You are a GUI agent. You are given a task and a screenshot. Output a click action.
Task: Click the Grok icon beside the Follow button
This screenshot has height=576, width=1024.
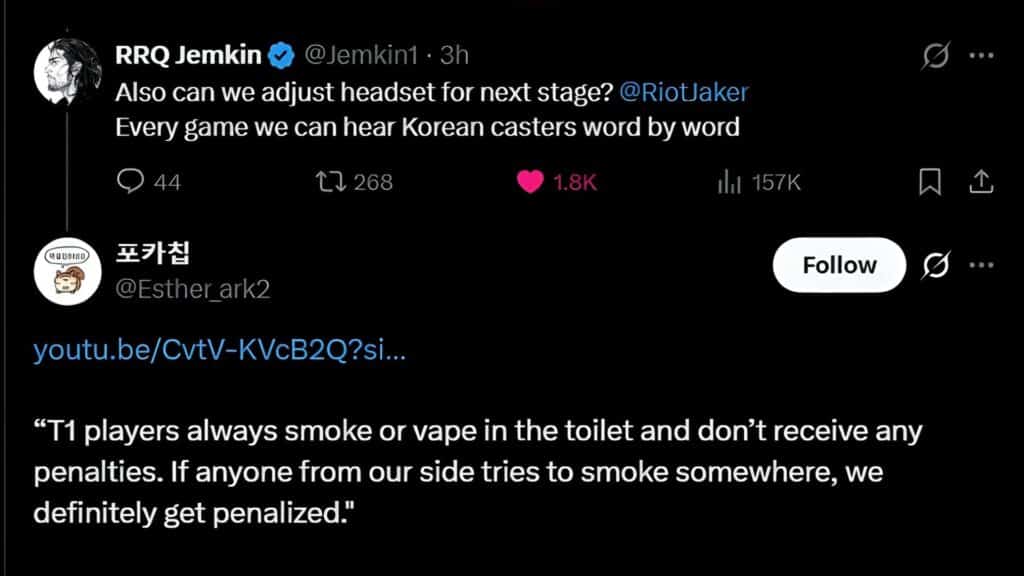(x=936, y=265)
